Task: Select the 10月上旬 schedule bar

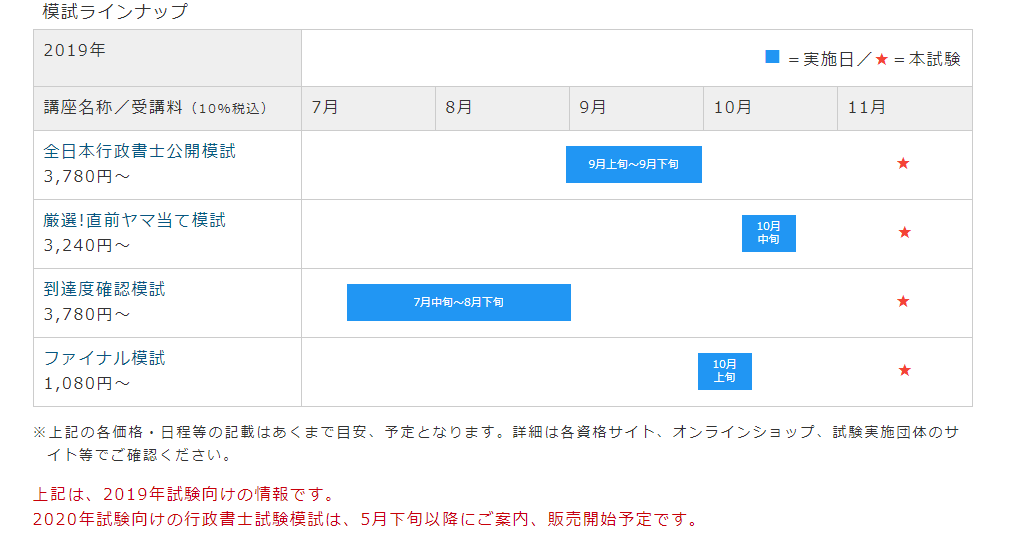Action: coord(724,371)
